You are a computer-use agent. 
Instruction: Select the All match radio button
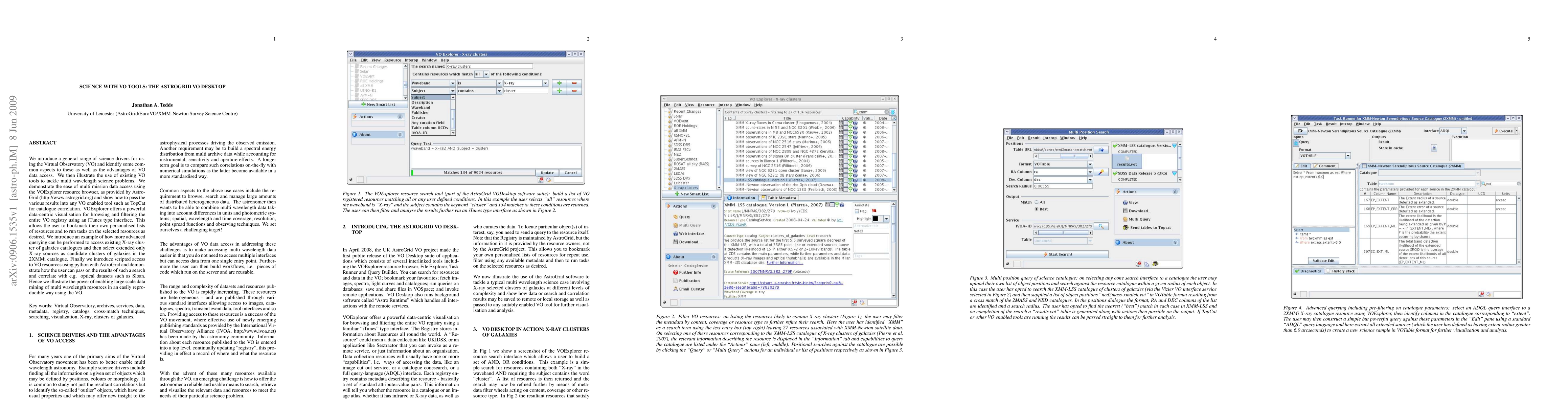pos(1037,202)
